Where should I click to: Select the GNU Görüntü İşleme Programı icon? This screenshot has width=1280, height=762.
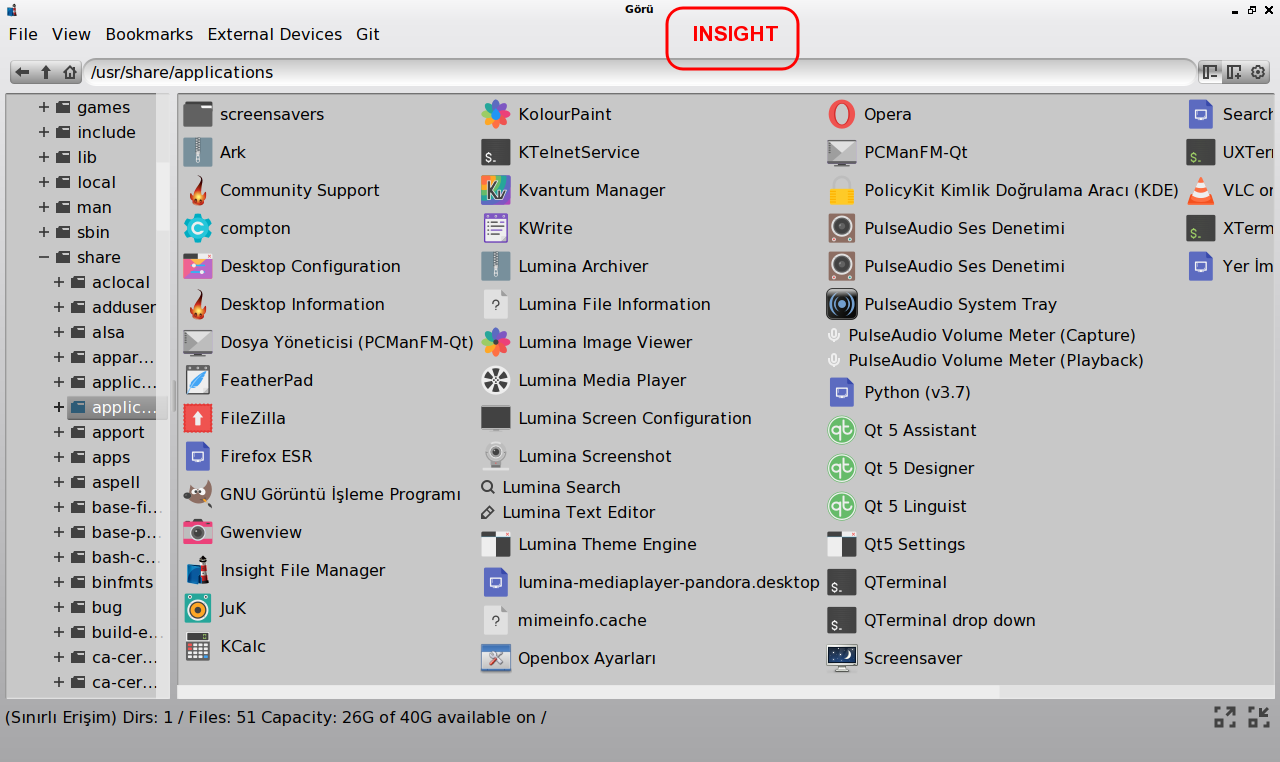198,494
